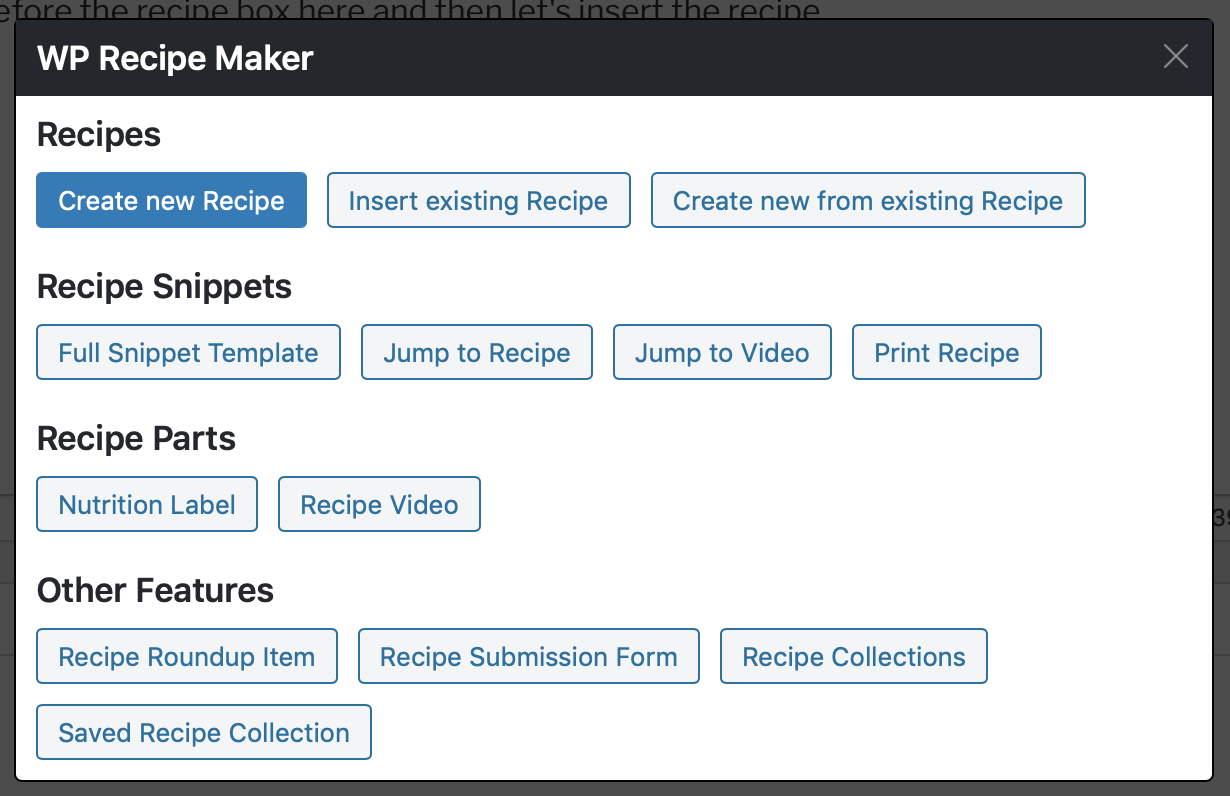Click the Create new Recipe button
The width and height of the screenshot is (1230, 796).
[x=171, y=201]
